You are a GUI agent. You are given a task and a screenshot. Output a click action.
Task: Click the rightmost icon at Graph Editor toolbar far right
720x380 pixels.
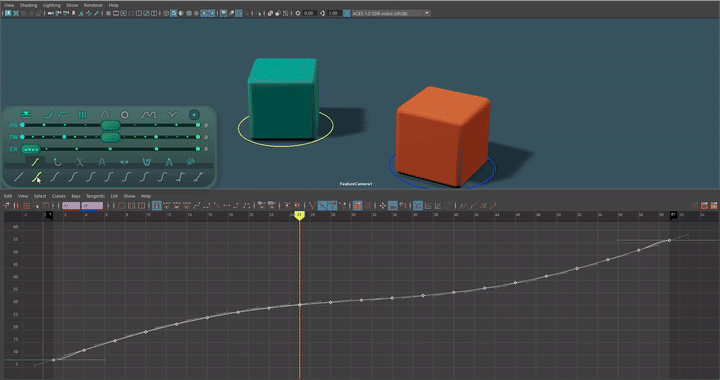pos(714,206)
